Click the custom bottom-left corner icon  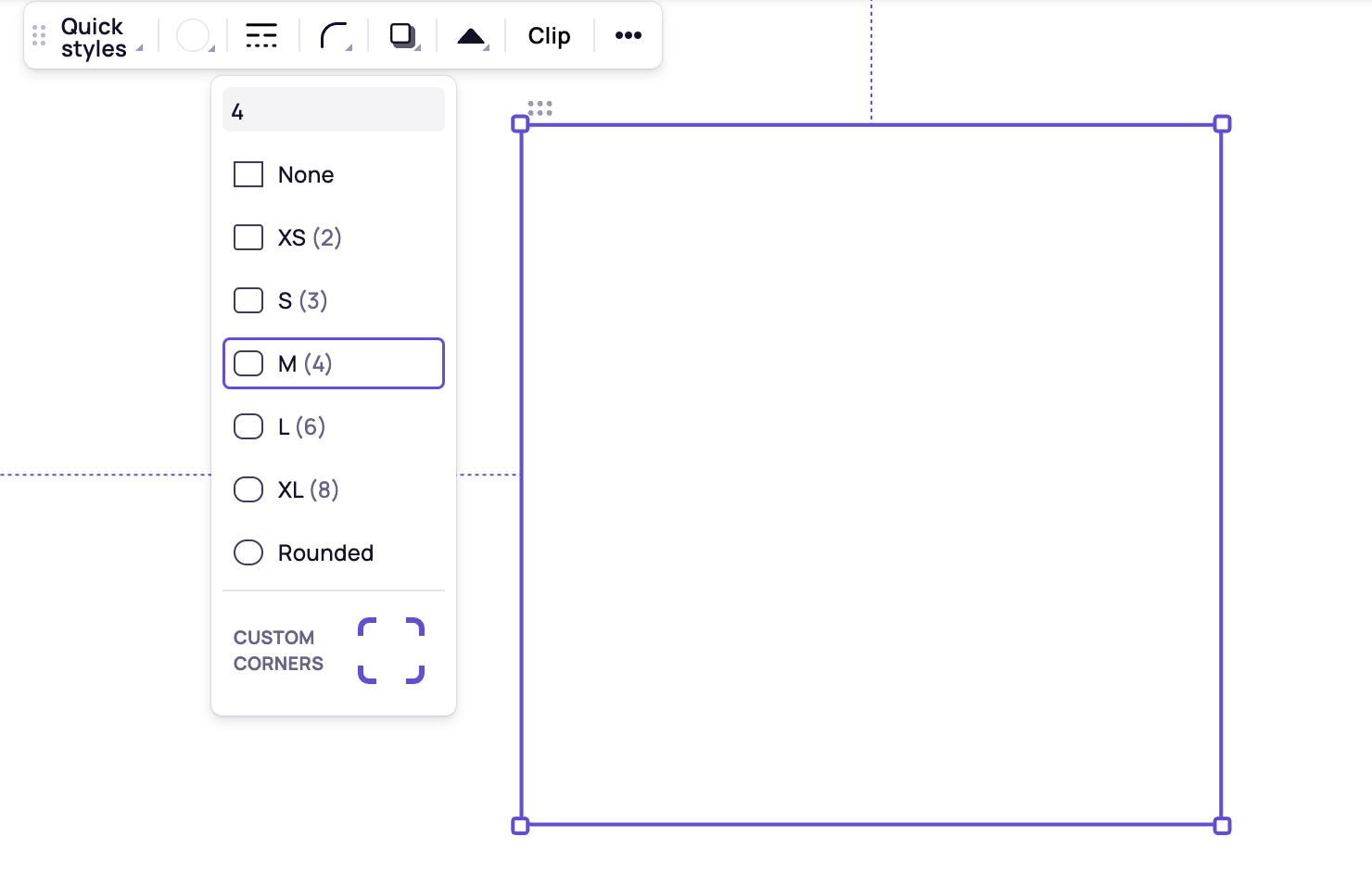[367, 675]
